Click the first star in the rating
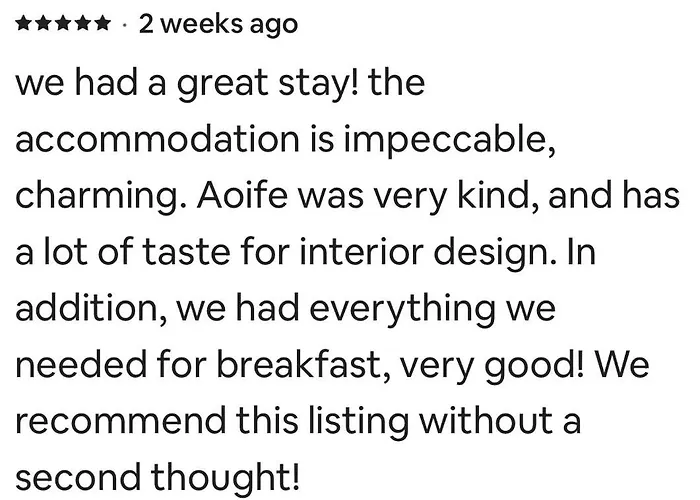This screenshot has height=500, width=700. (x=24, y=24)
